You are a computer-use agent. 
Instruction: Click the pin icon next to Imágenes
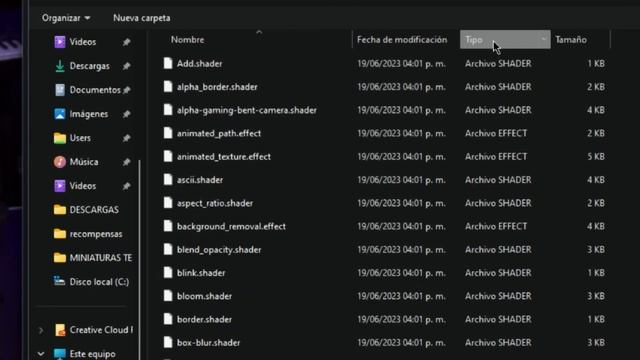pyautogui.click(x=127, y=114)
